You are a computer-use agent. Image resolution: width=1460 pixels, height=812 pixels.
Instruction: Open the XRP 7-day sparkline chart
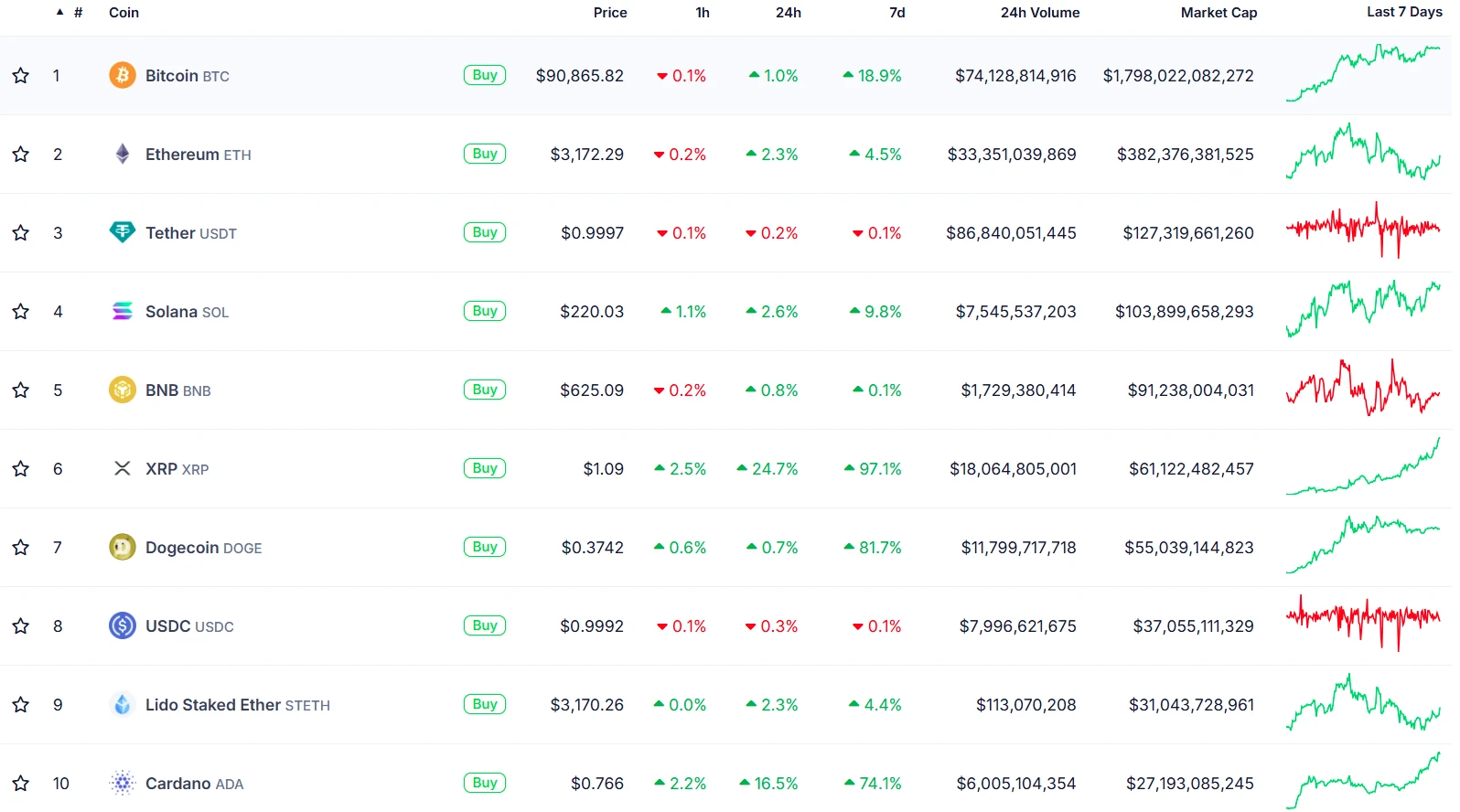pyautogui.click(x=1363, y=466)
